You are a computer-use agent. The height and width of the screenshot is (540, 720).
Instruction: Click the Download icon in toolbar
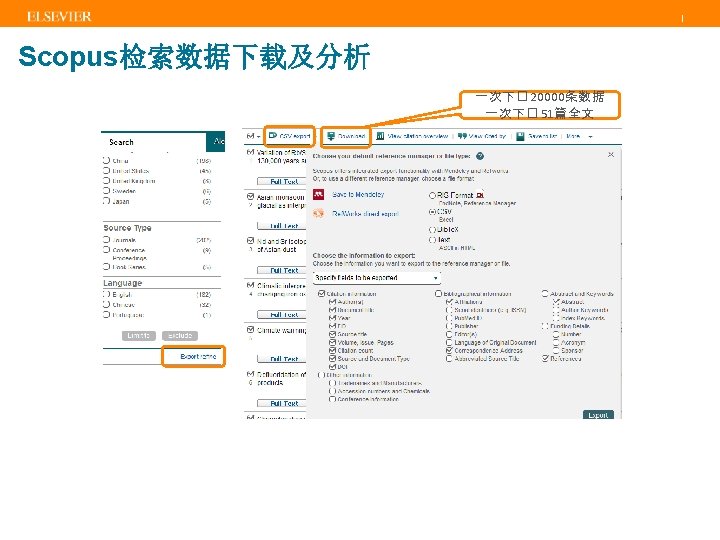pos(331,136)
